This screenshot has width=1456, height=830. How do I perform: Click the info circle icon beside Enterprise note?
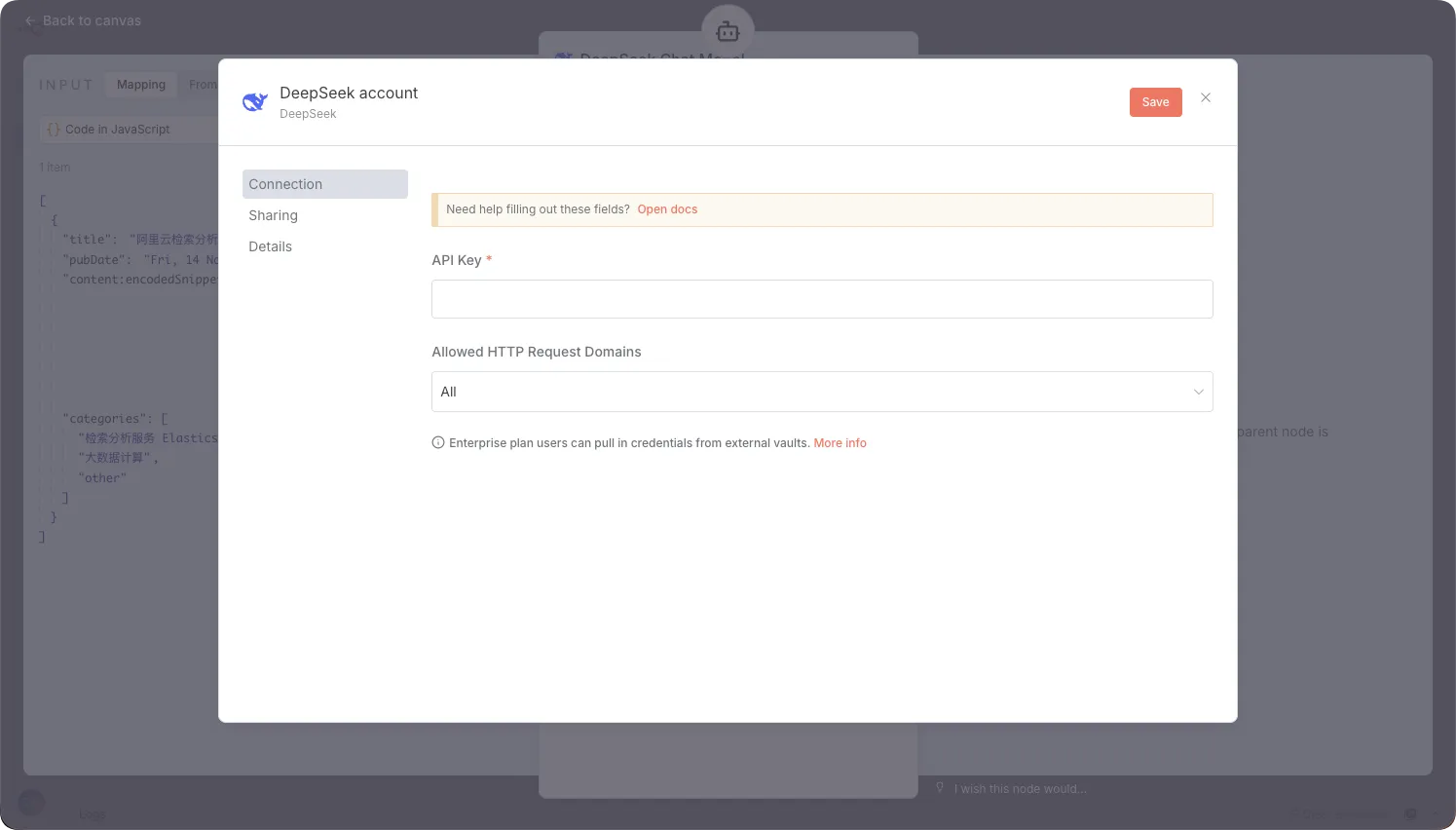click(438, 443)
